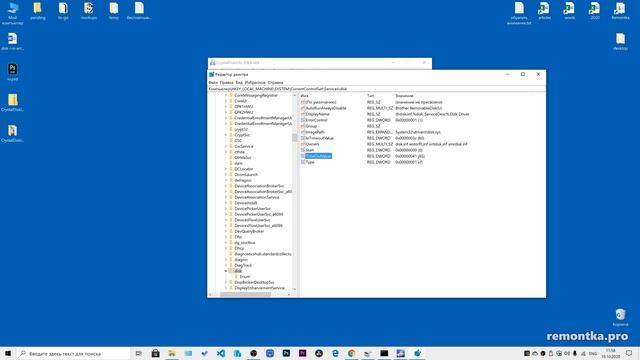This screenshot has width=640, height=360.
Task: Click the icon of the DisplayName value
Action: coord(303,114)
